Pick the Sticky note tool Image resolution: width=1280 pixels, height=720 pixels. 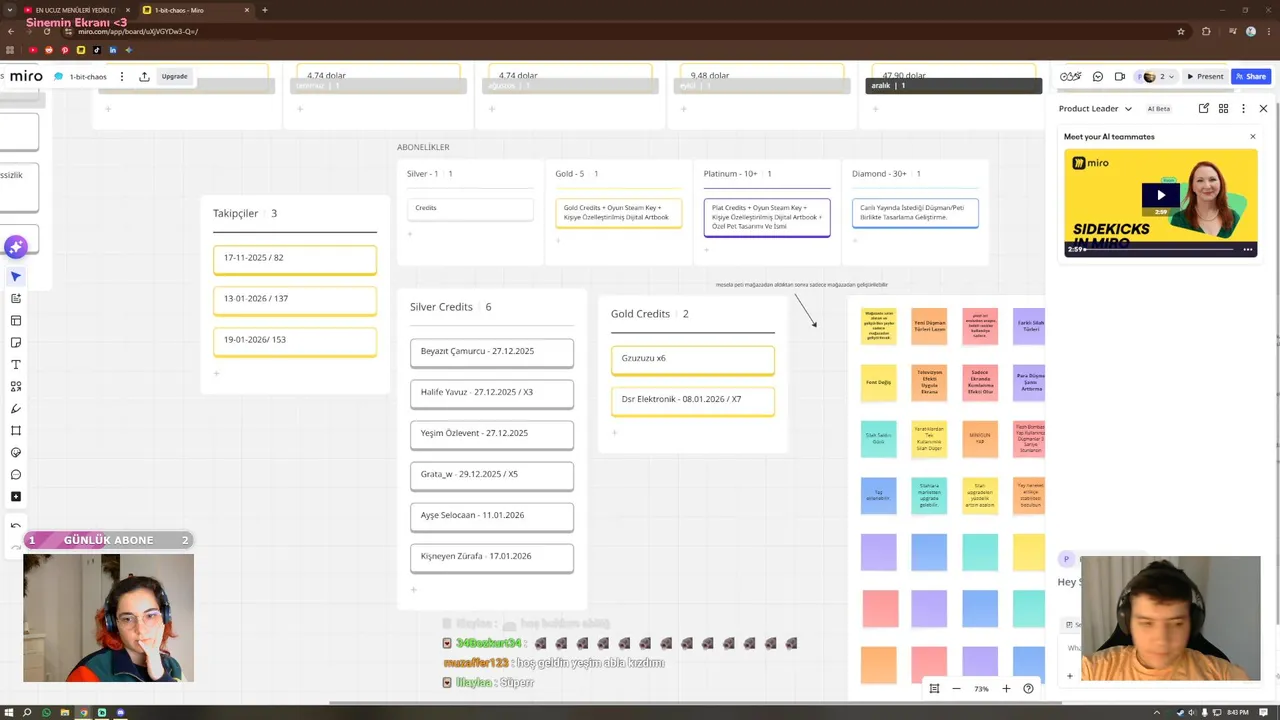16,343
